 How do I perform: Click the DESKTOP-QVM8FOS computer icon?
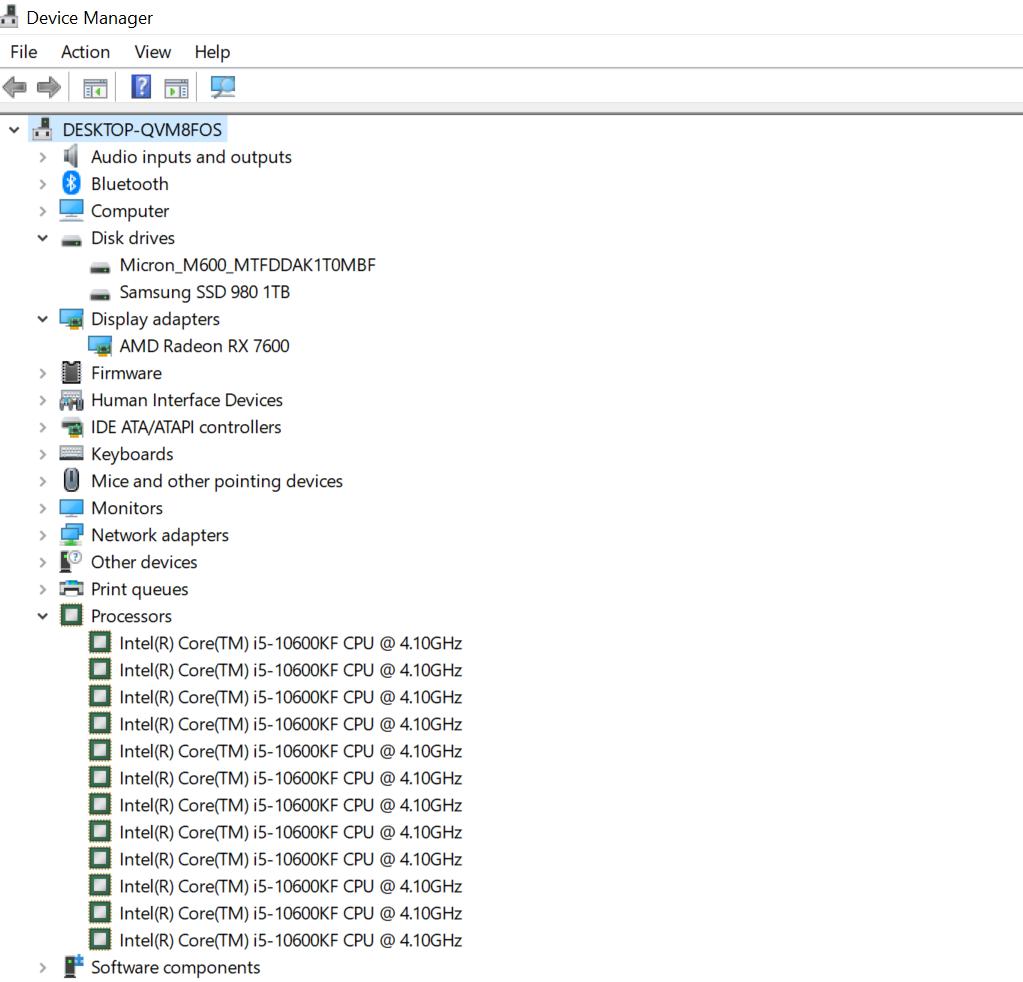42,129
